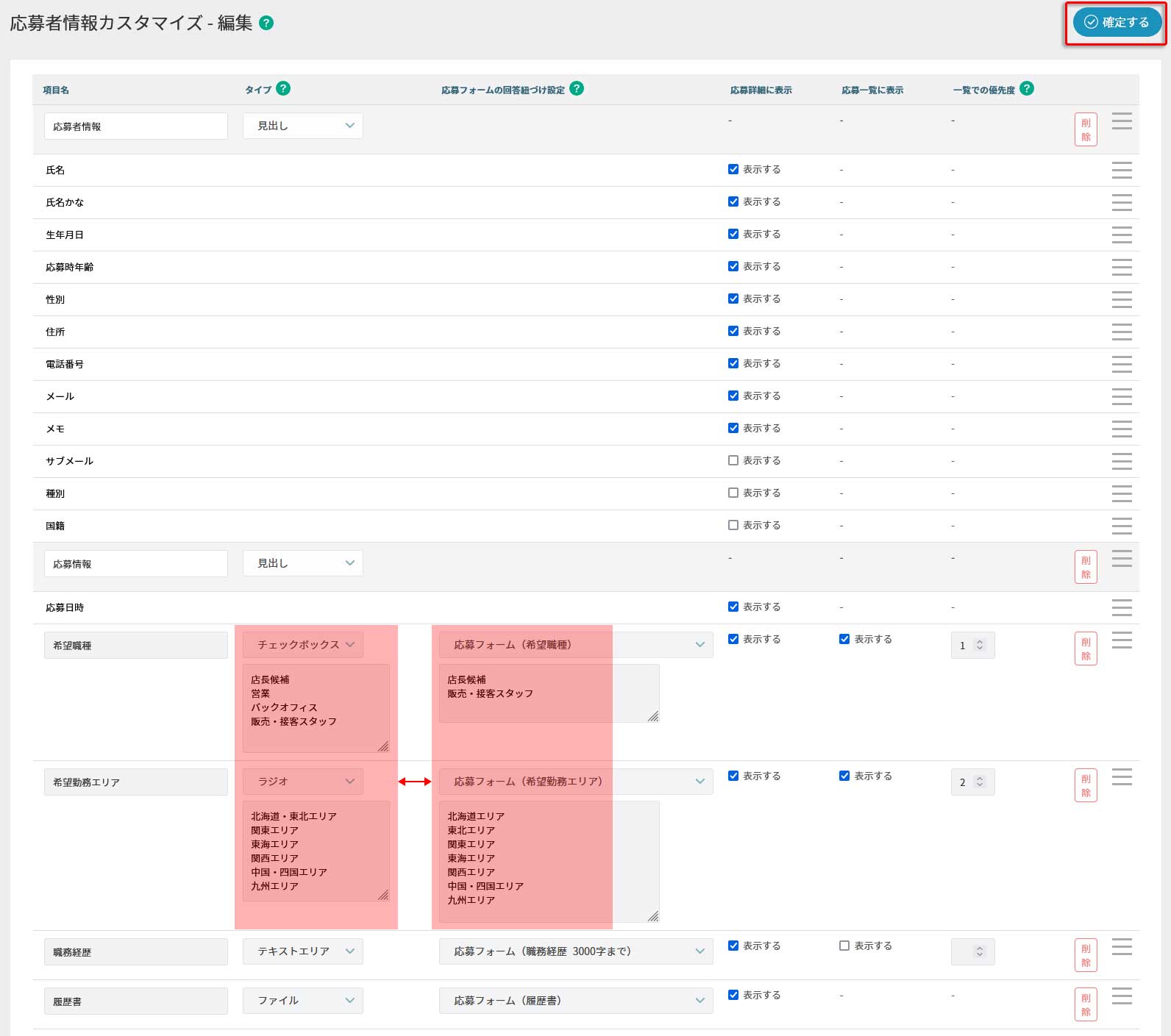The width and height of the screenshot is (1171, 1036).
Task: Click the help icon beside the page title
Action: coord(267,23)
